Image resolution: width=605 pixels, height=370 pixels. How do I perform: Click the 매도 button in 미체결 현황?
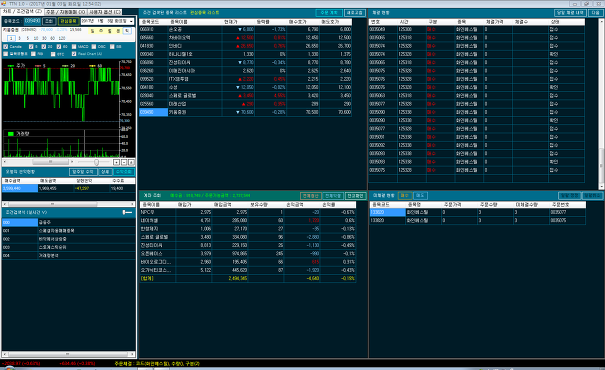tap(420, 196)
